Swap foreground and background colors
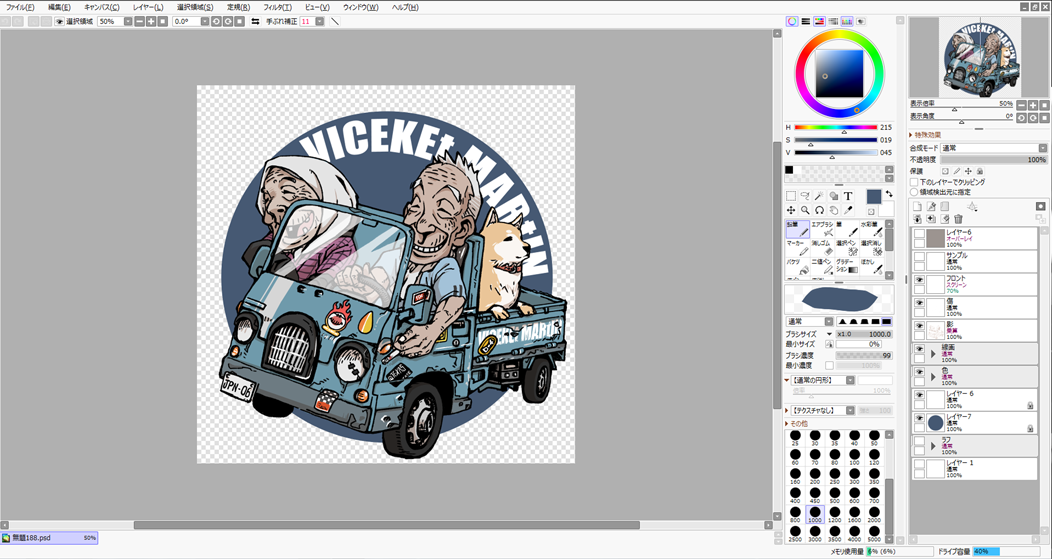1052x559 pixels. [x=889, y=194]
